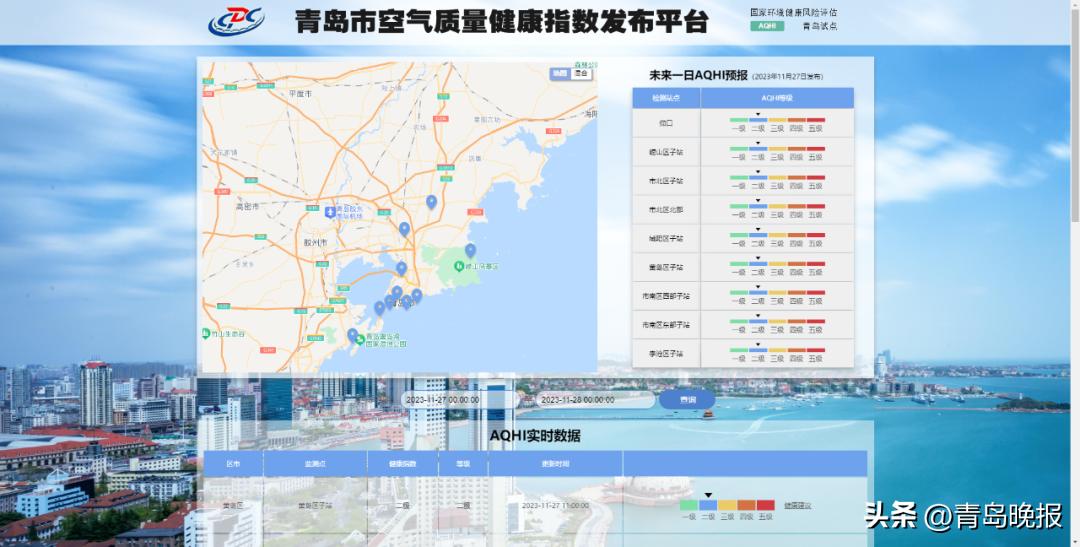
Task: Click the 市北区子站 station name cell
Action: [x=667, y=181]
